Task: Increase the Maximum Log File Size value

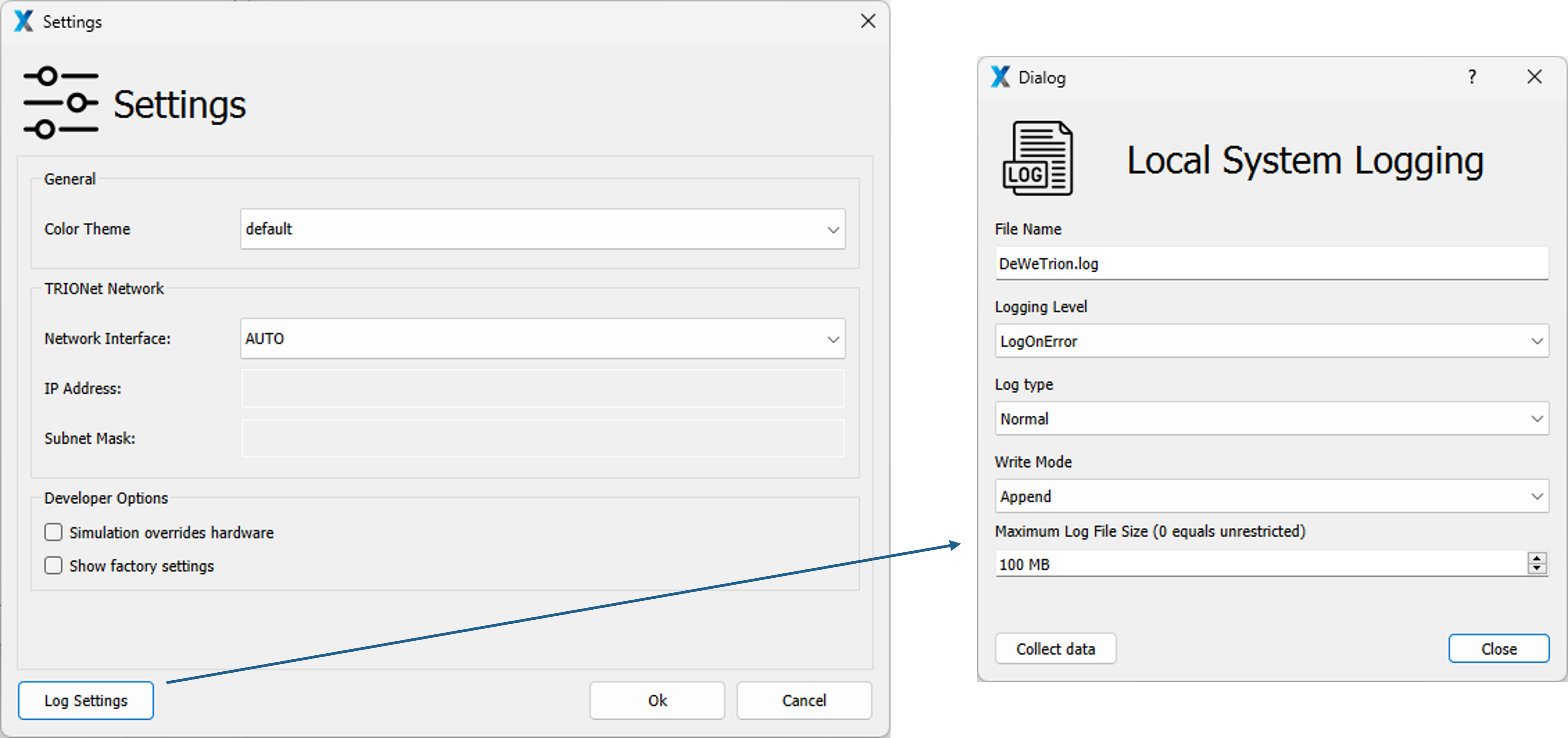Action: coord(1537,558)
